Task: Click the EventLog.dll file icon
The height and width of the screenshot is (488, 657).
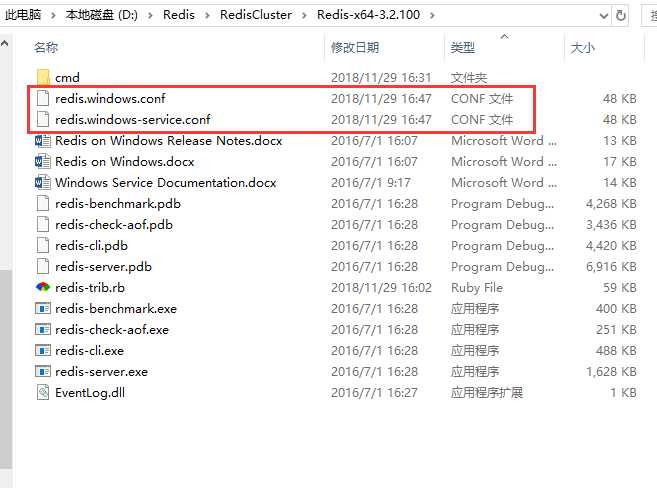Action: click(43, 392)
